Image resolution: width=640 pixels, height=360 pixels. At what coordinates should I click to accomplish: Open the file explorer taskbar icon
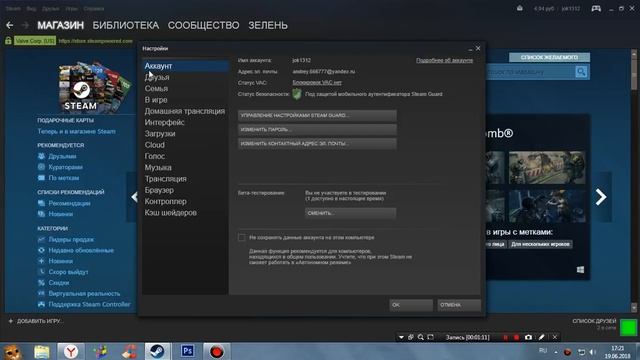42,351
